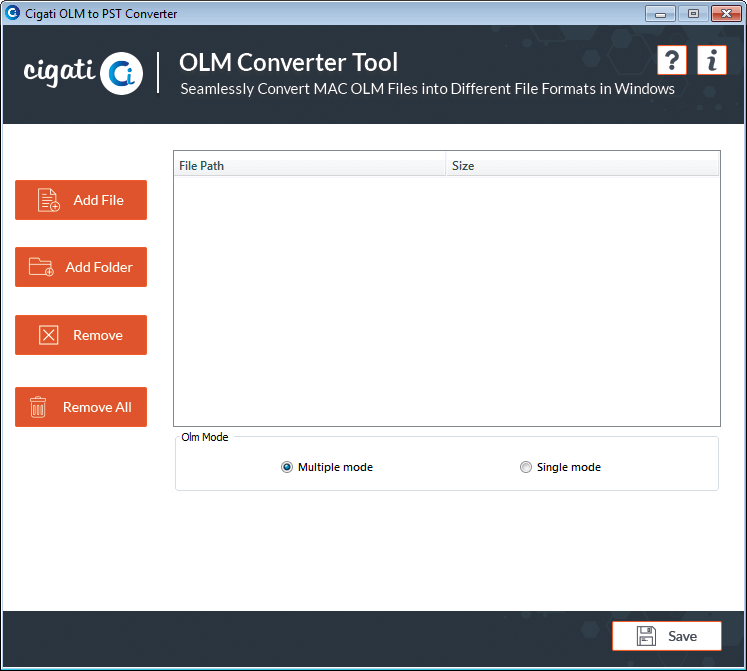Image resolution: width=747 pixels, height=671 pixels.
Task: Click the Add File button
Action: pos(81,200)
